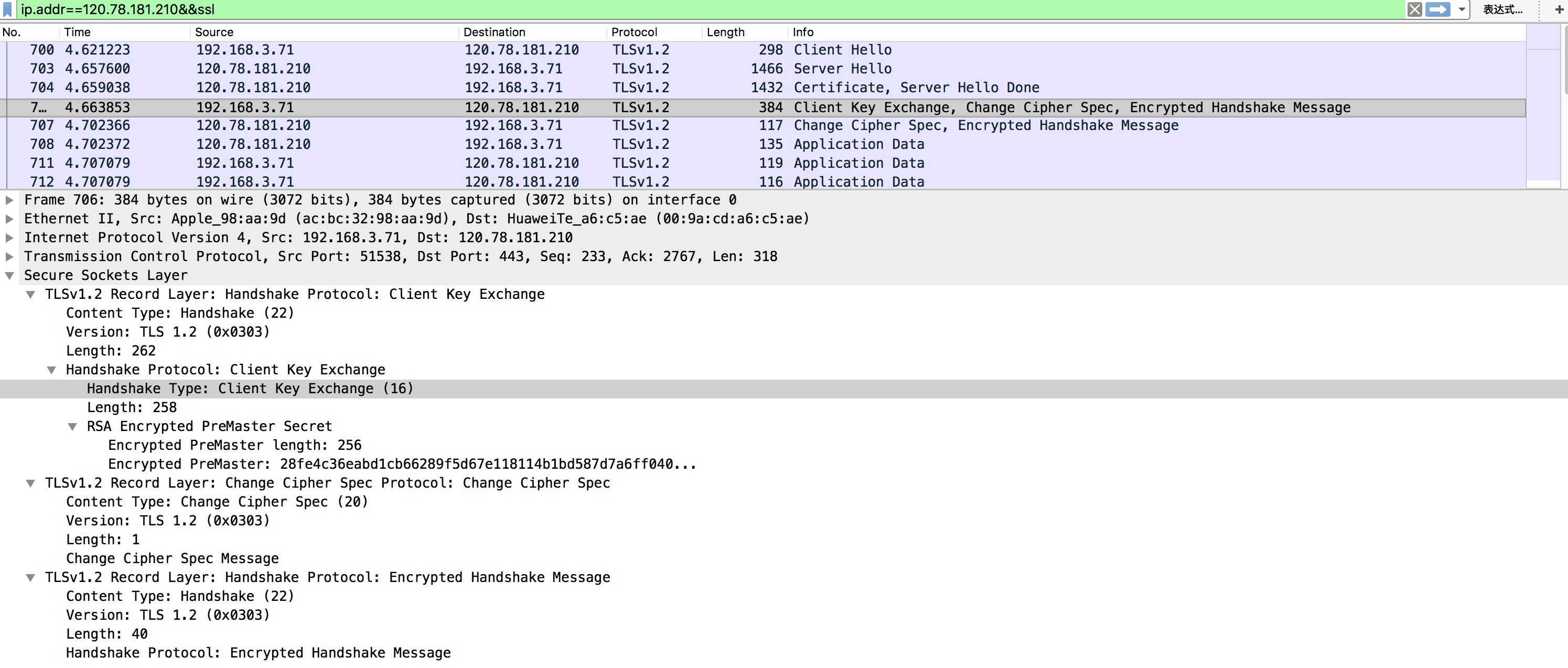Screen dimensions: 1568x668
Task: Collapse the Secure Sockets Layer section
Action: pyautogui.click(x=10, y=275)
